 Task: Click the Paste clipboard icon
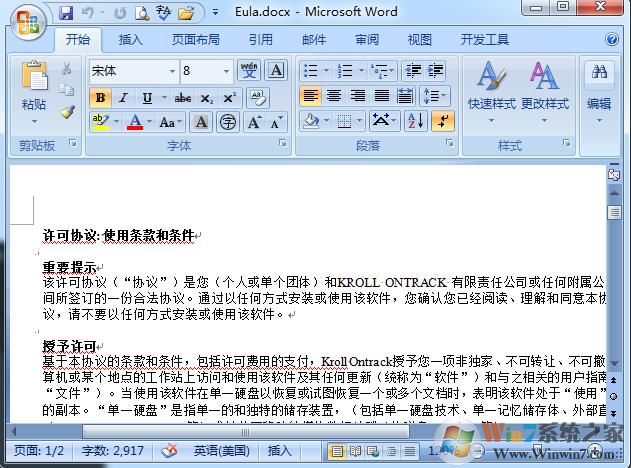(x=34, y=76)
